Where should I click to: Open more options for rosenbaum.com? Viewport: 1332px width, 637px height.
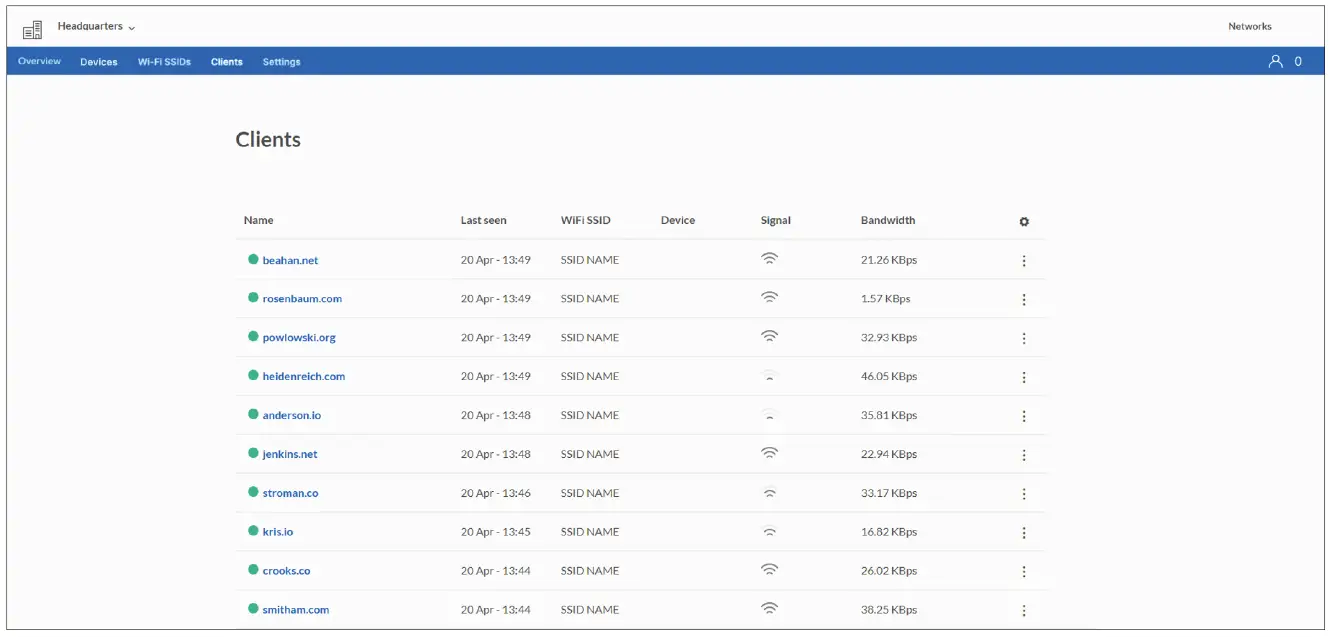coord(1024,300)
